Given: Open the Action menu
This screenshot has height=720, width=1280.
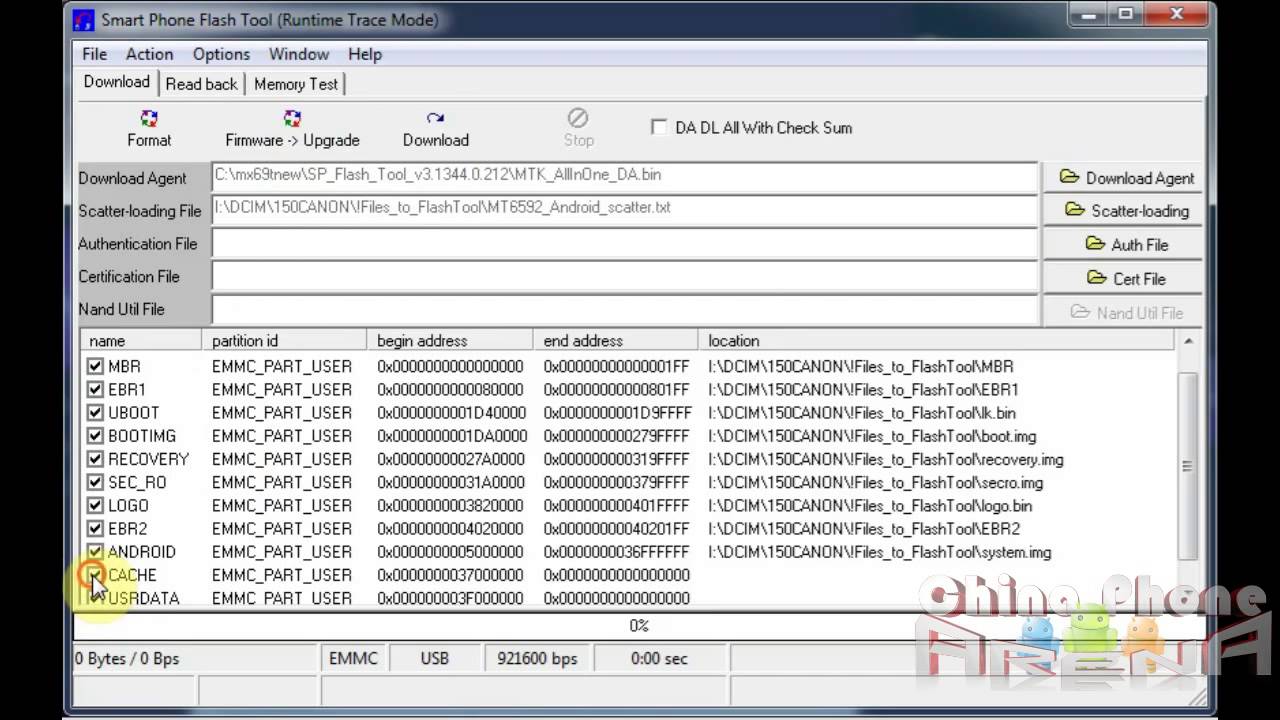Looking at the screenshot, I should tap(149, 54).
